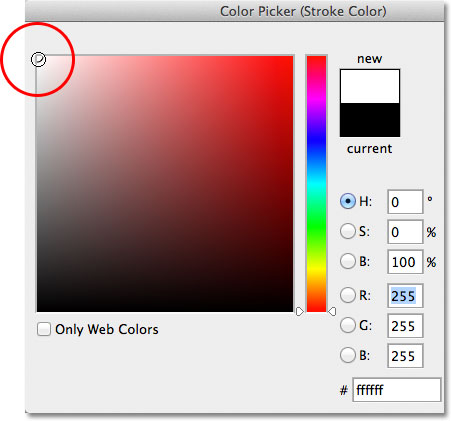Click the saturation percent input field
The height and width of the screenshot is (421, 451).
coord(405,232)
